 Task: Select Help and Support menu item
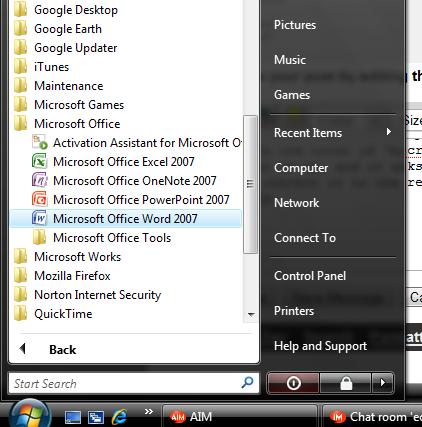(x=320, y=346)
